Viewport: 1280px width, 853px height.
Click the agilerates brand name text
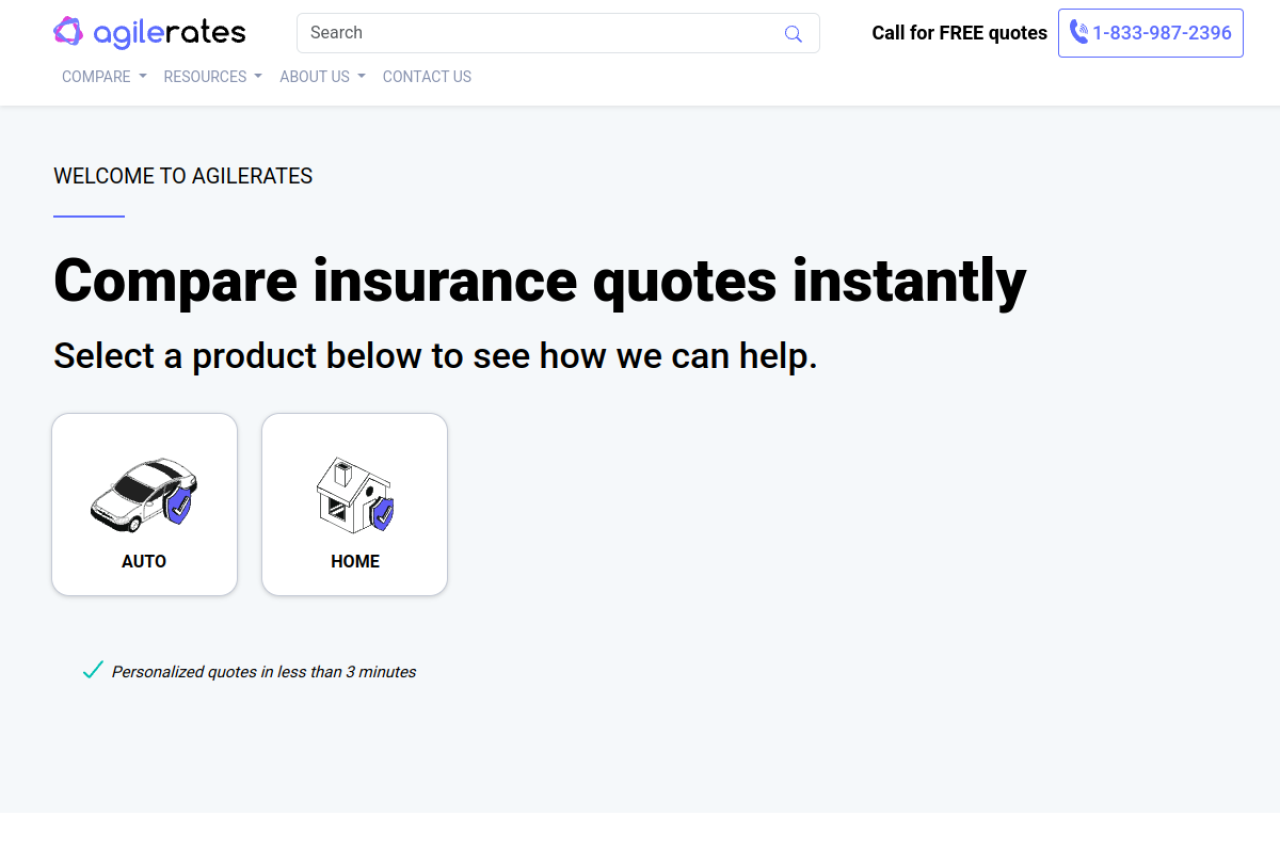coord(169,33)
